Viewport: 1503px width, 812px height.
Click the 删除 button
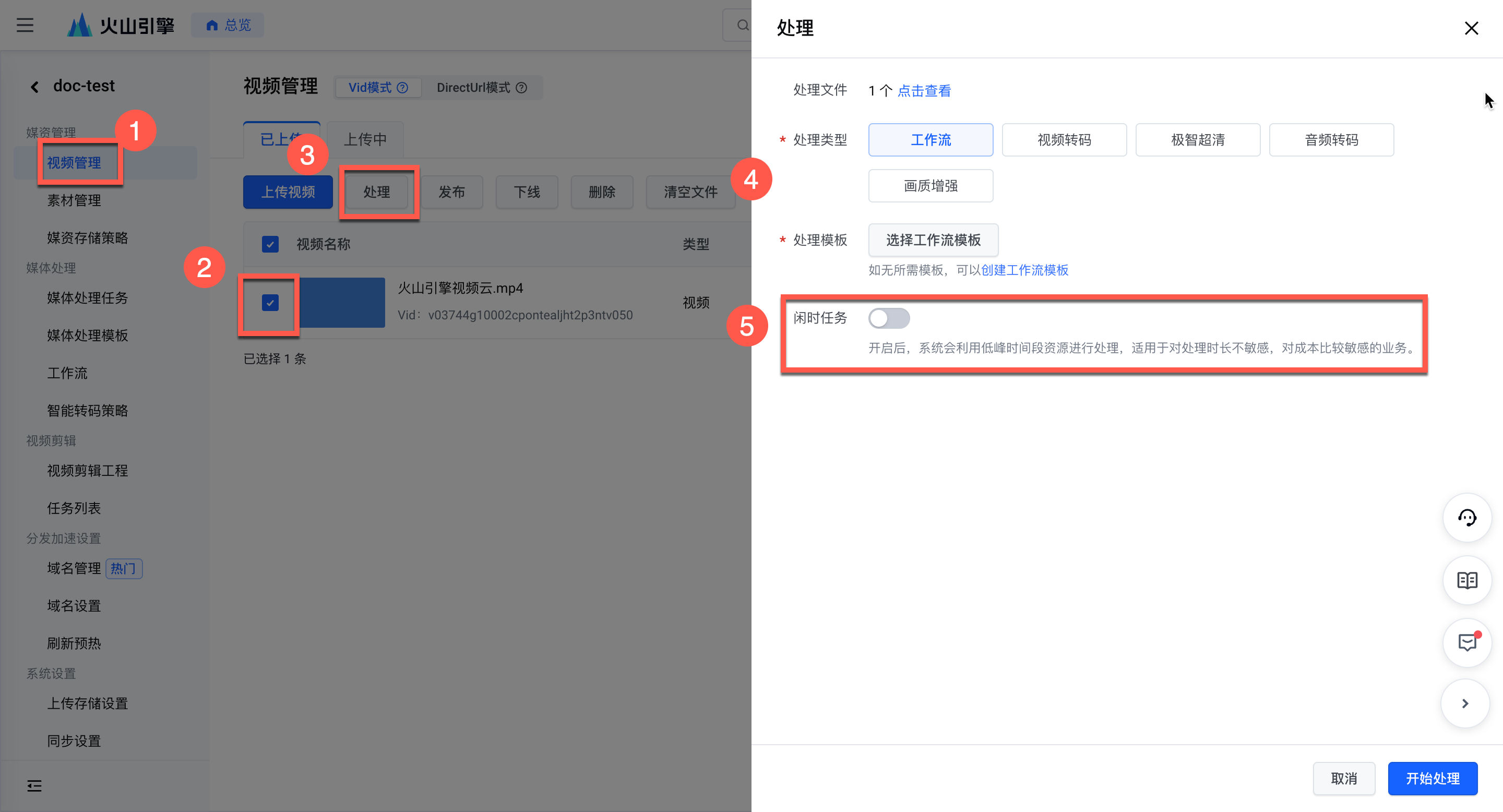602,192
